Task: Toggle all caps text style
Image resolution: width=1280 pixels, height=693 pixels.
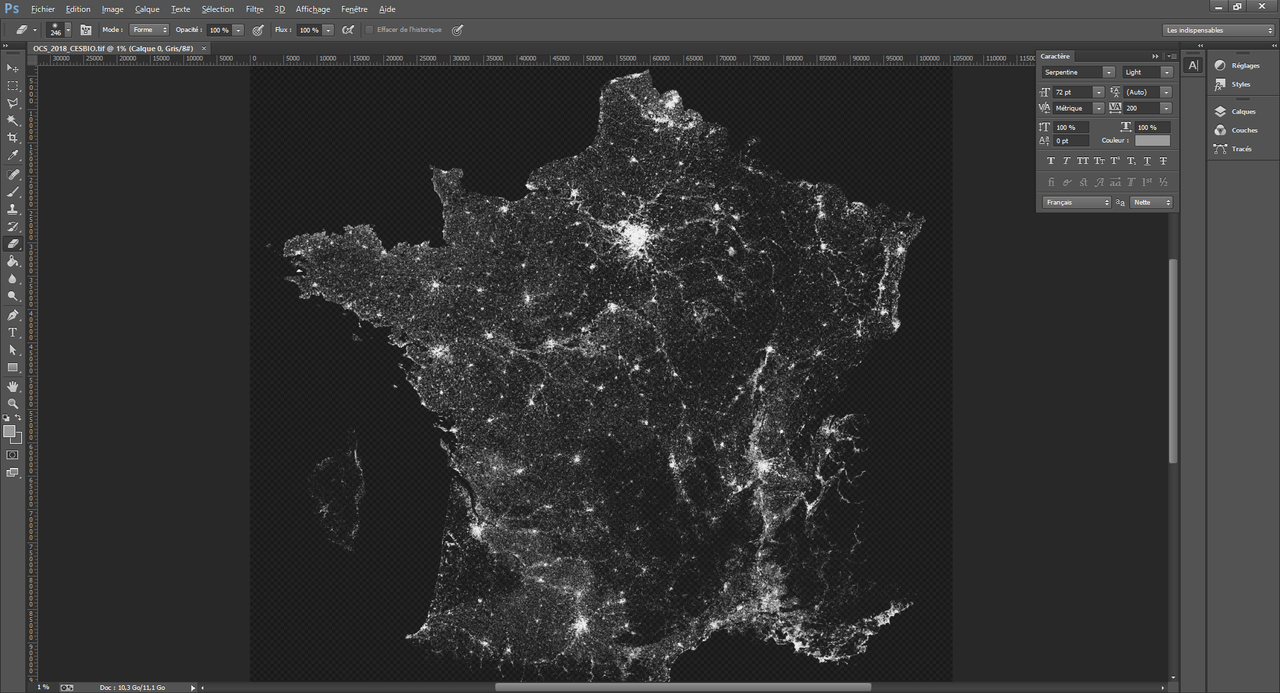Action: (x=1083, y=161)
